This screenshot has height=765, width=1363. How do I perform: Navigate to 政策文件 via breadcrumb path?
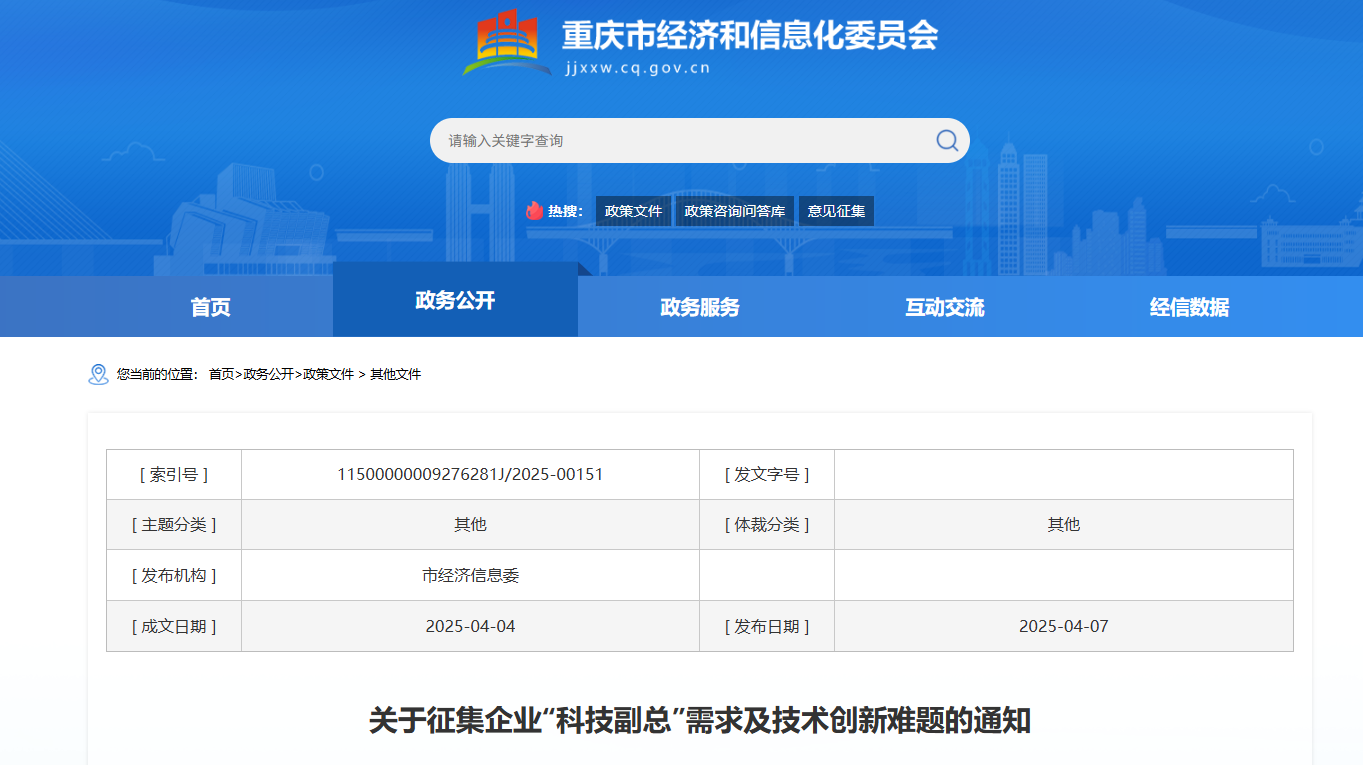coord(328,374)
